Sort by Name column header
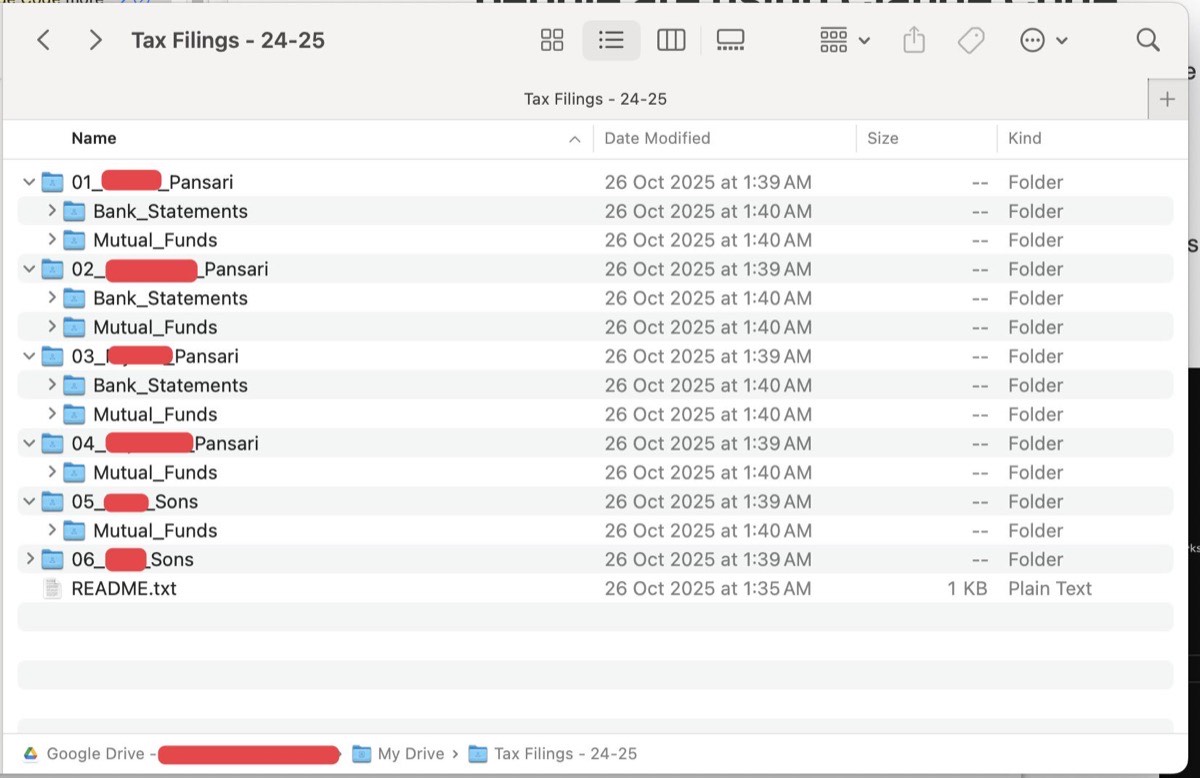This screenshot has height=778, width=1200. (94, 138)
